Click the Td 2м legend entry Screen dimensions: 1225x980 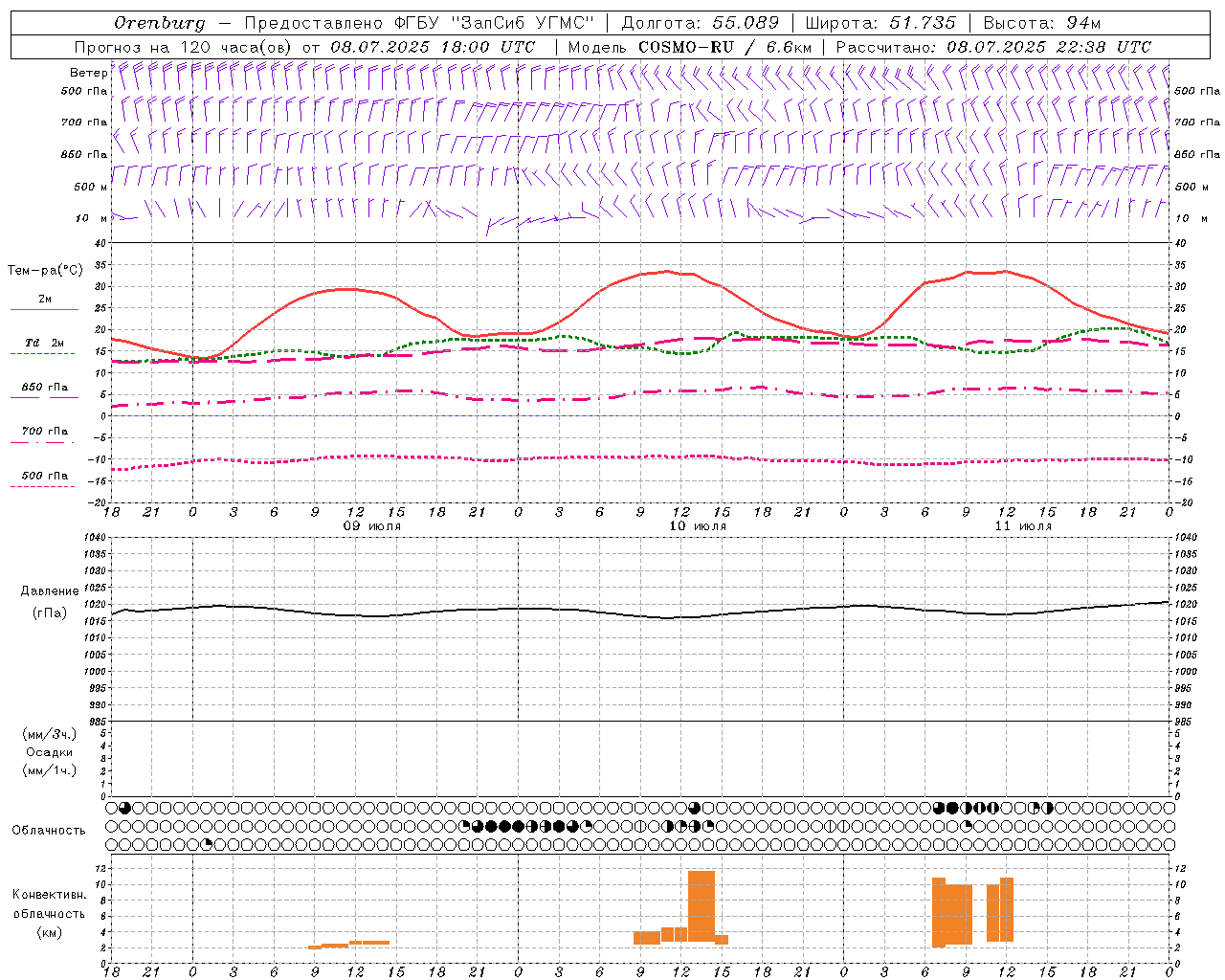(x=45, y=343)
